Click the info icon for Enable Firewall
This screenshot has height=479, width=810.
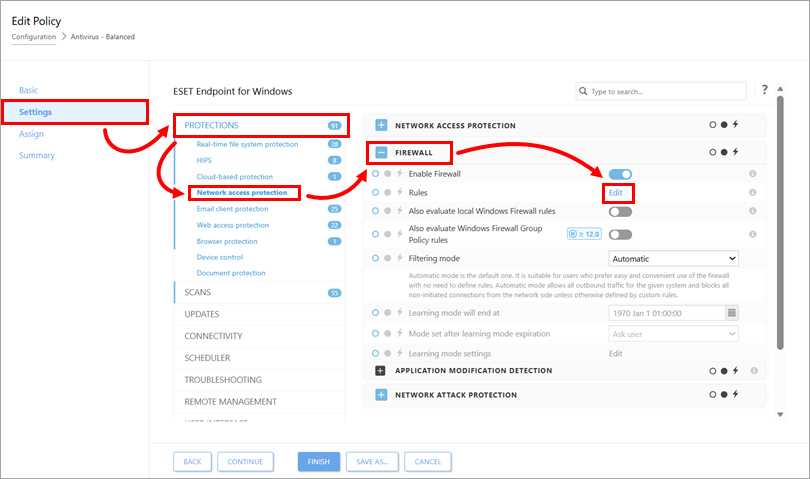coord(752,174)
